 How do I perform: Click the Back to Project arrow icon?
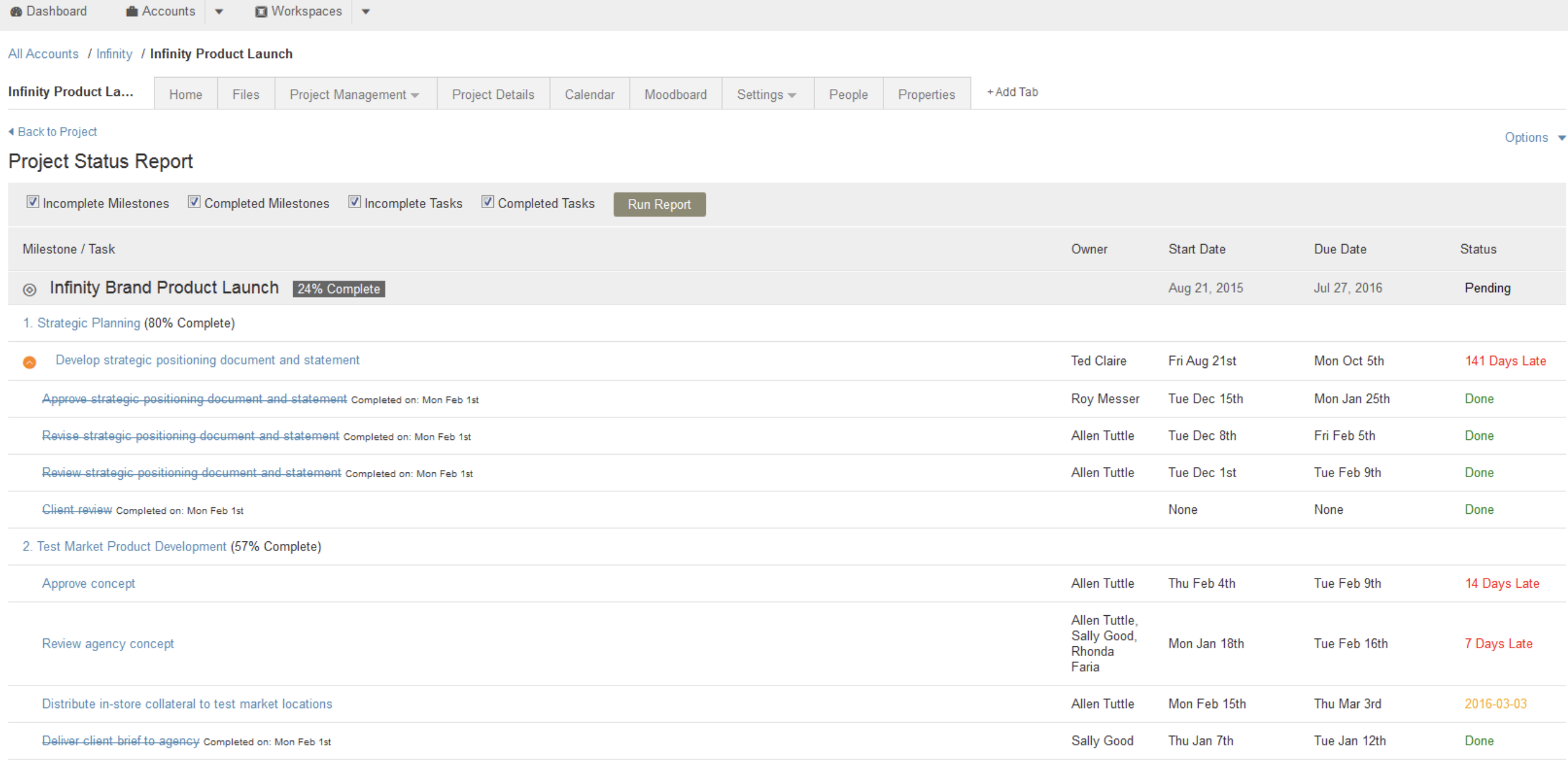coord(11,131)
